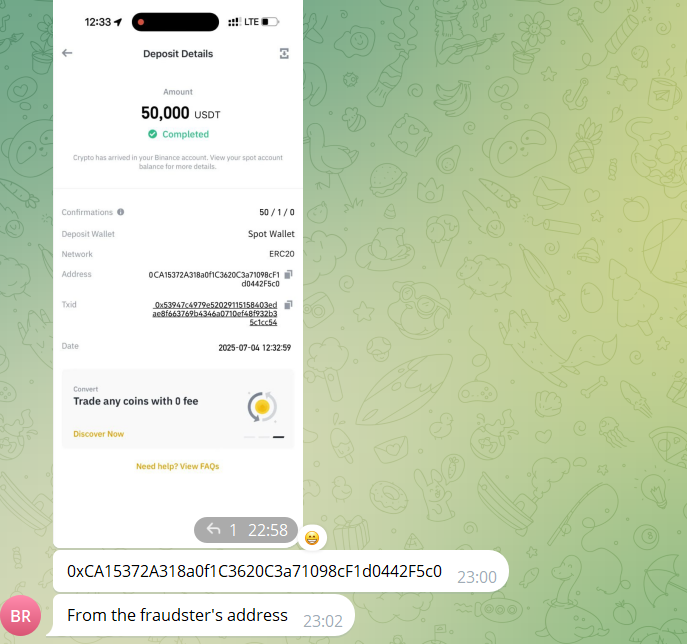This screenshot has width=687, height=644.
Task: Open the BR user avatar
Action: click(21, 616)
